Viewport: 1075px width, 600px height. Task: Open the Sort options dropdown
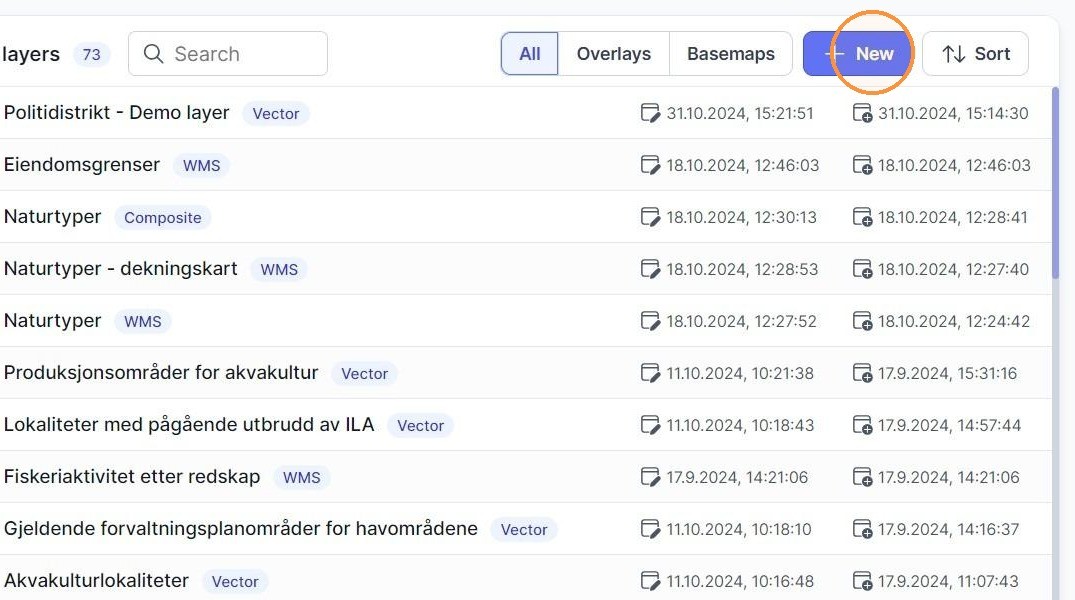point(975,53)
